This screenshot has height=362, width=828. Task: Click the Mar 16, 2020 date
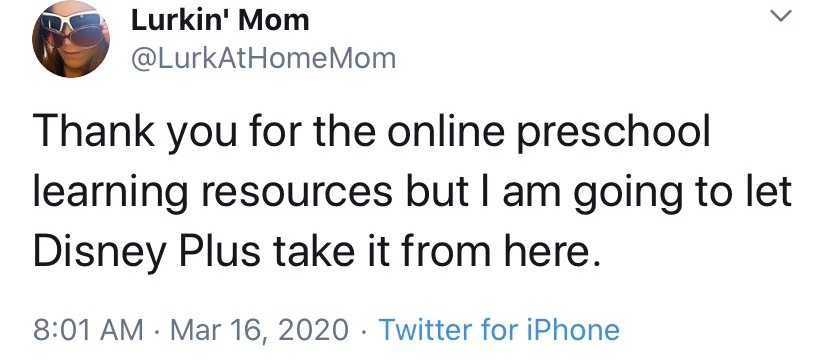point(260,330)
